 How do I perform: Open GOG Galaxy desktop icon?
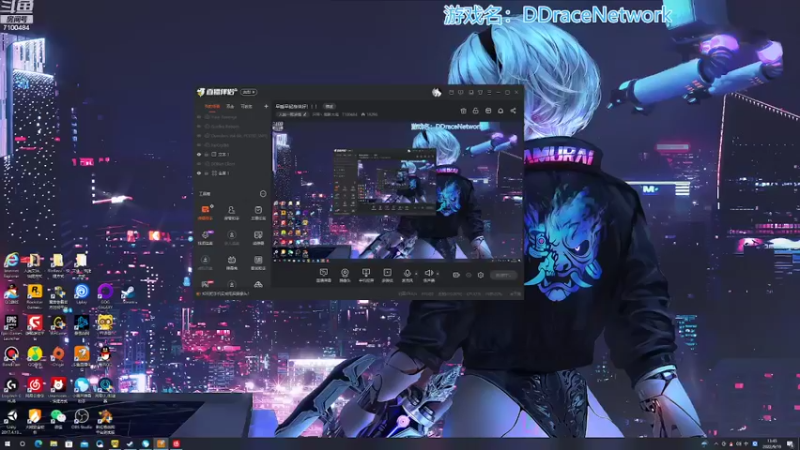105,295
